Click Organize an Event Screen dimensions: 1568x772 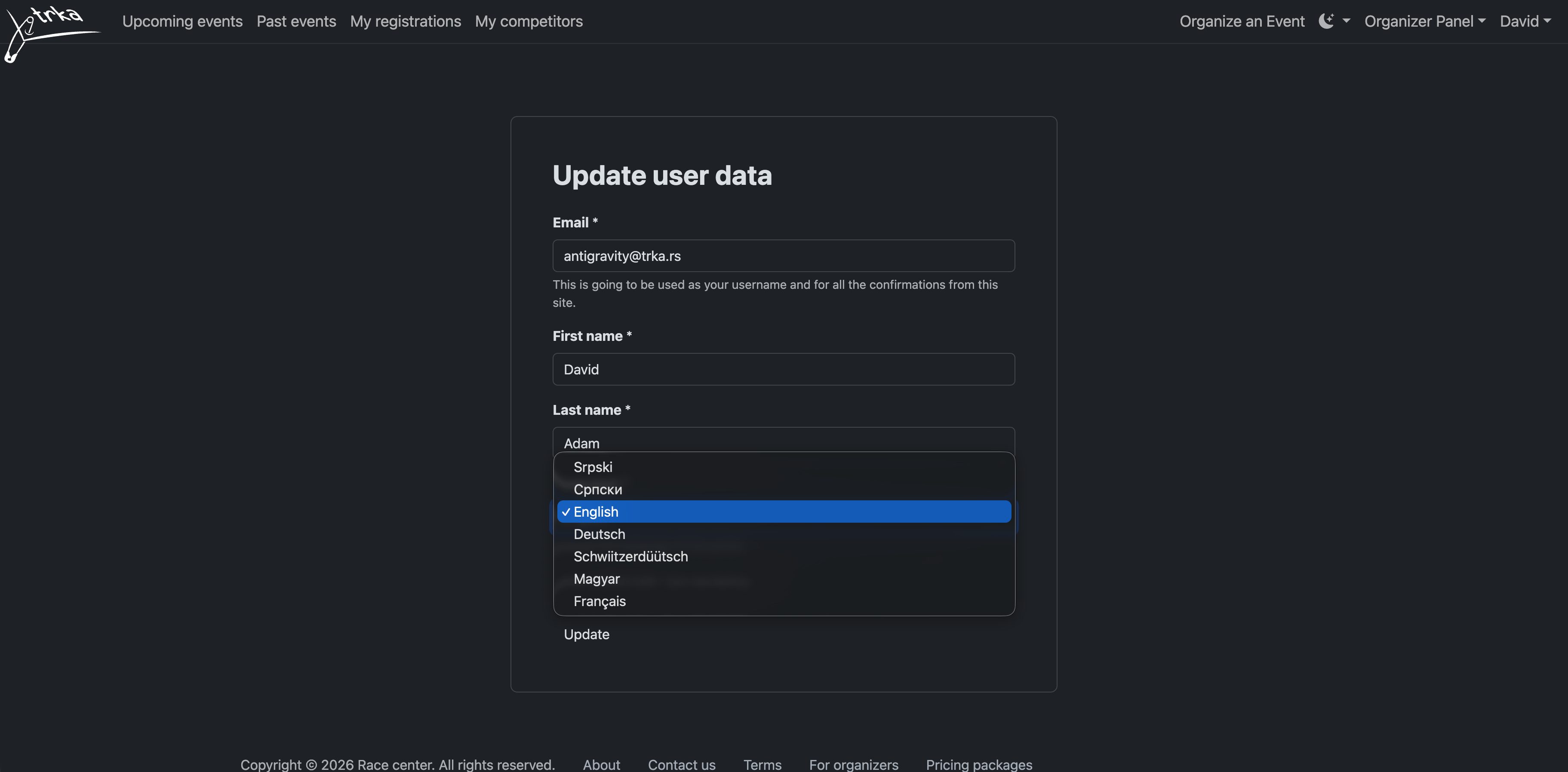coord(1242,21)
